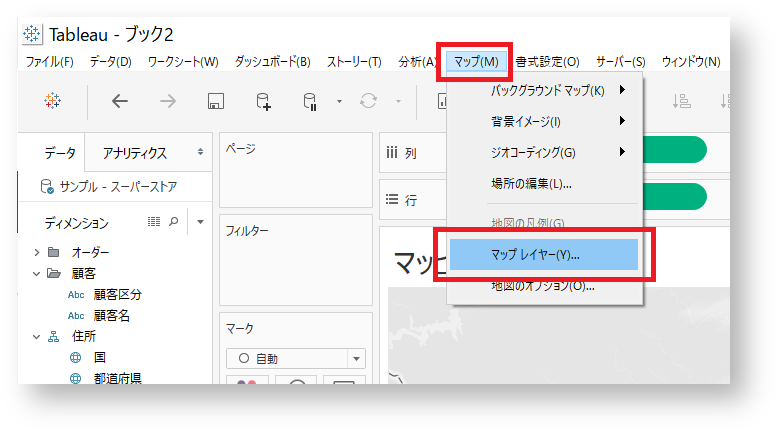Open the ストーリー(T) menu
The image size is (778, 432).
354,62
